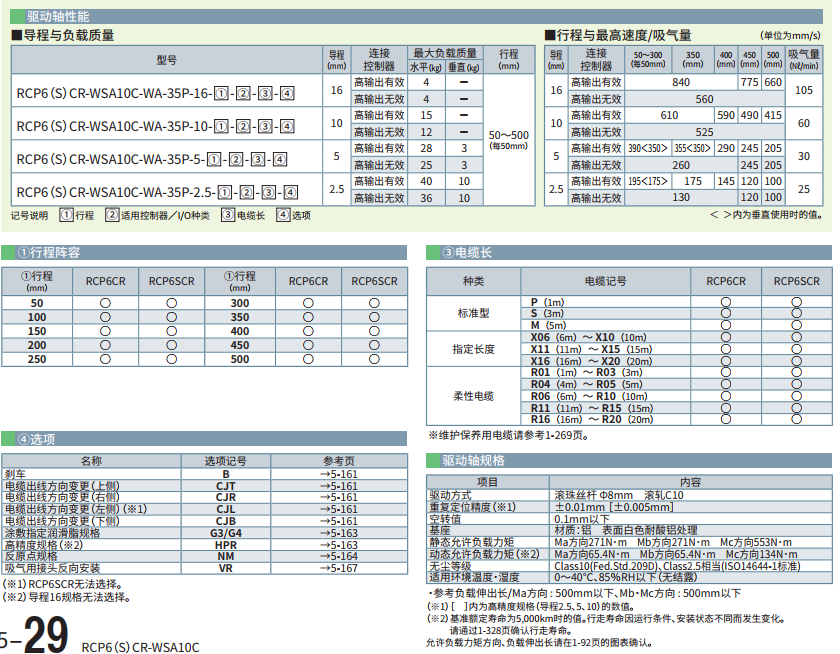Viewport: 840px width, 654px height.
Task: Select the 指定长度 cable type cell
Action: coord(474,349)
